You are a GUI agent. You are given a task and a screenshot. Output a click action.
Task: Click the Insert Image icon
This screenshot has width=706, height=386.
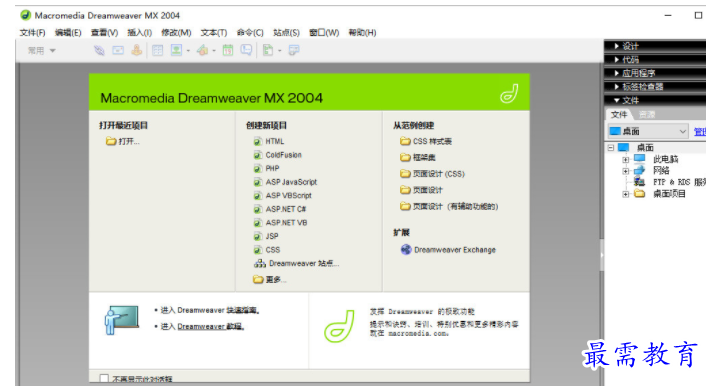tap(176, 50)
